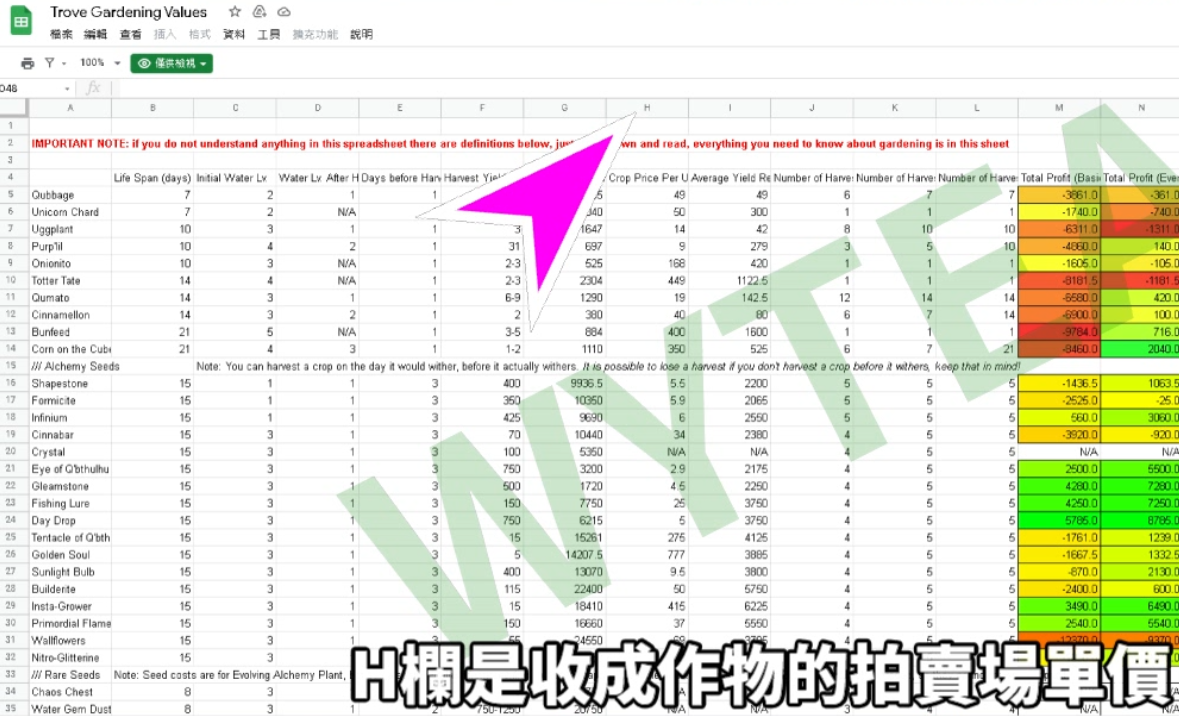1179x716 pixels.
Task: Select column A header
Action: click(x=70, y=108)
